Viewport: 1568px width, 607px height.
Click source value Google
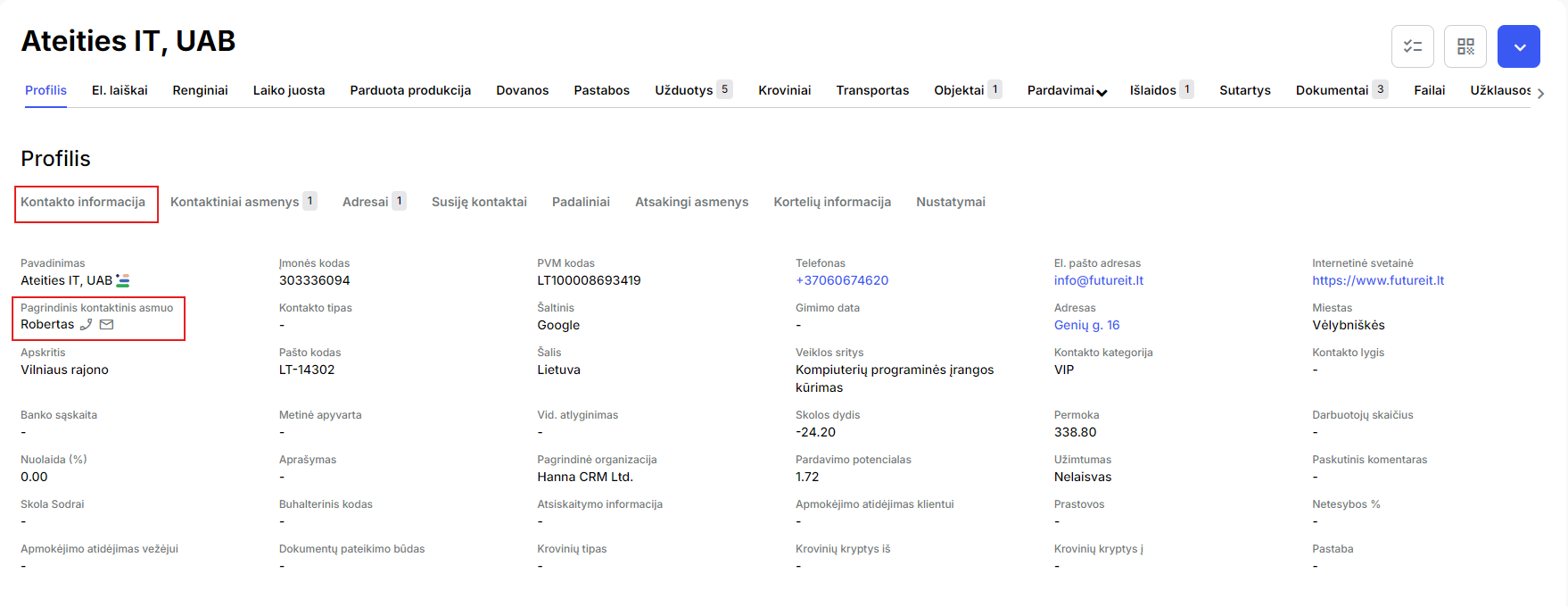(558, 325)
